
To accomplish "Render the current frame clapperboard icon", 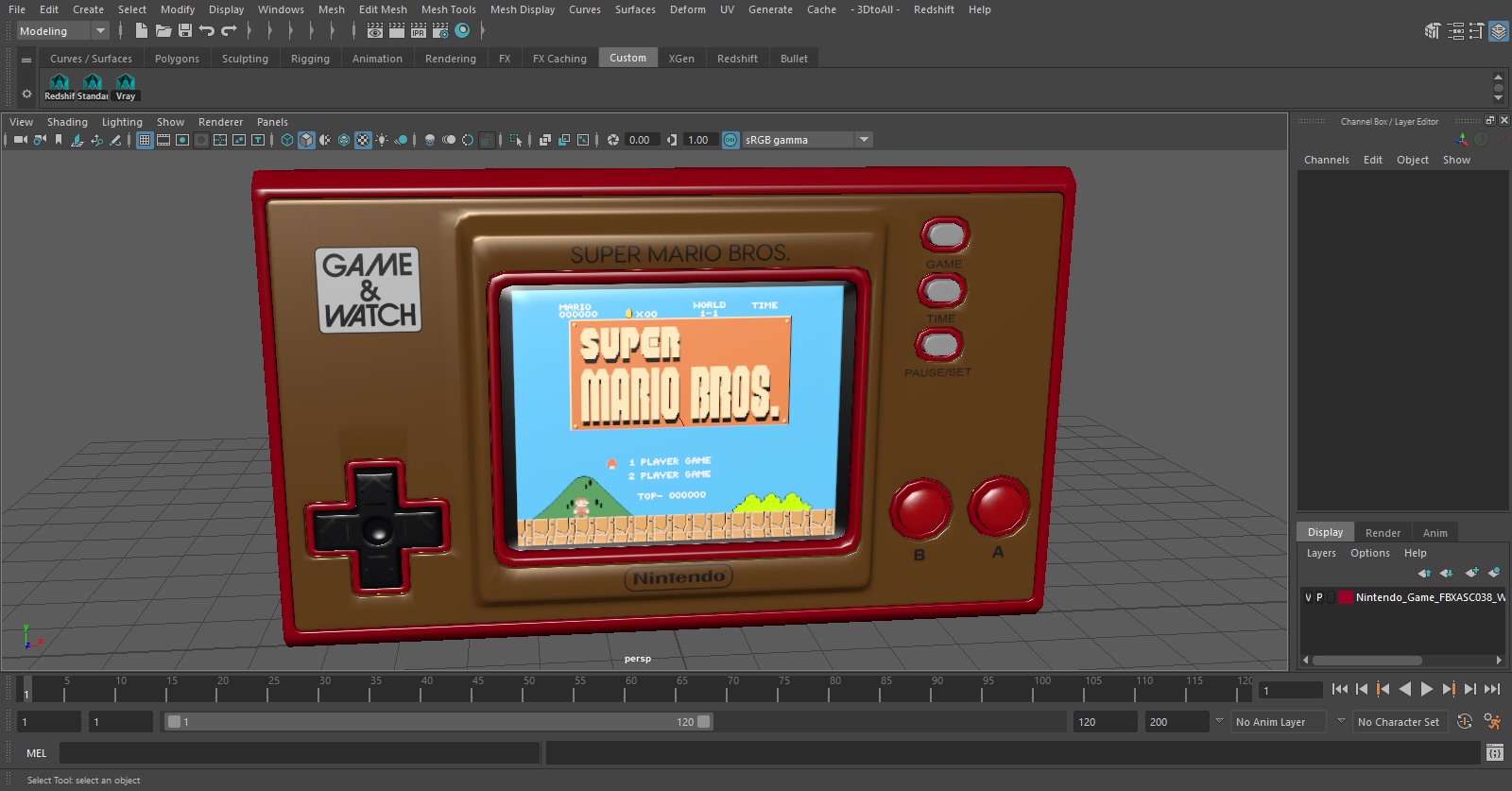I will [x=397, y=30].
